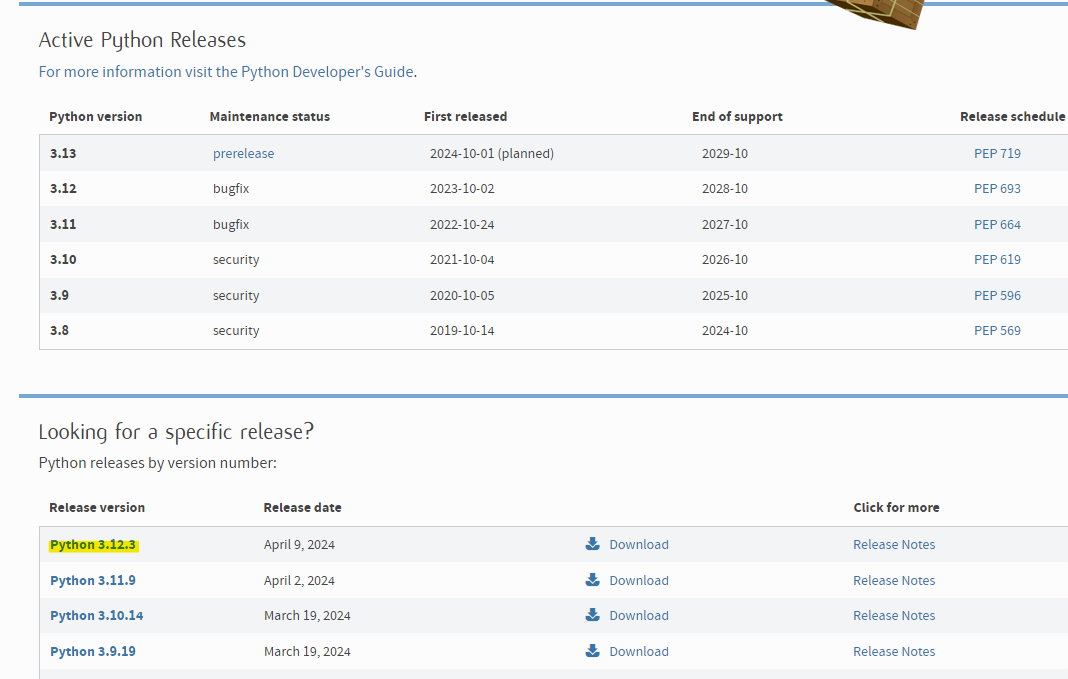Click the Active Python Releases heading
Image resolution: width=1068 pixels, height=679 pixels.
pyautogui.click(x=142, y=40)
